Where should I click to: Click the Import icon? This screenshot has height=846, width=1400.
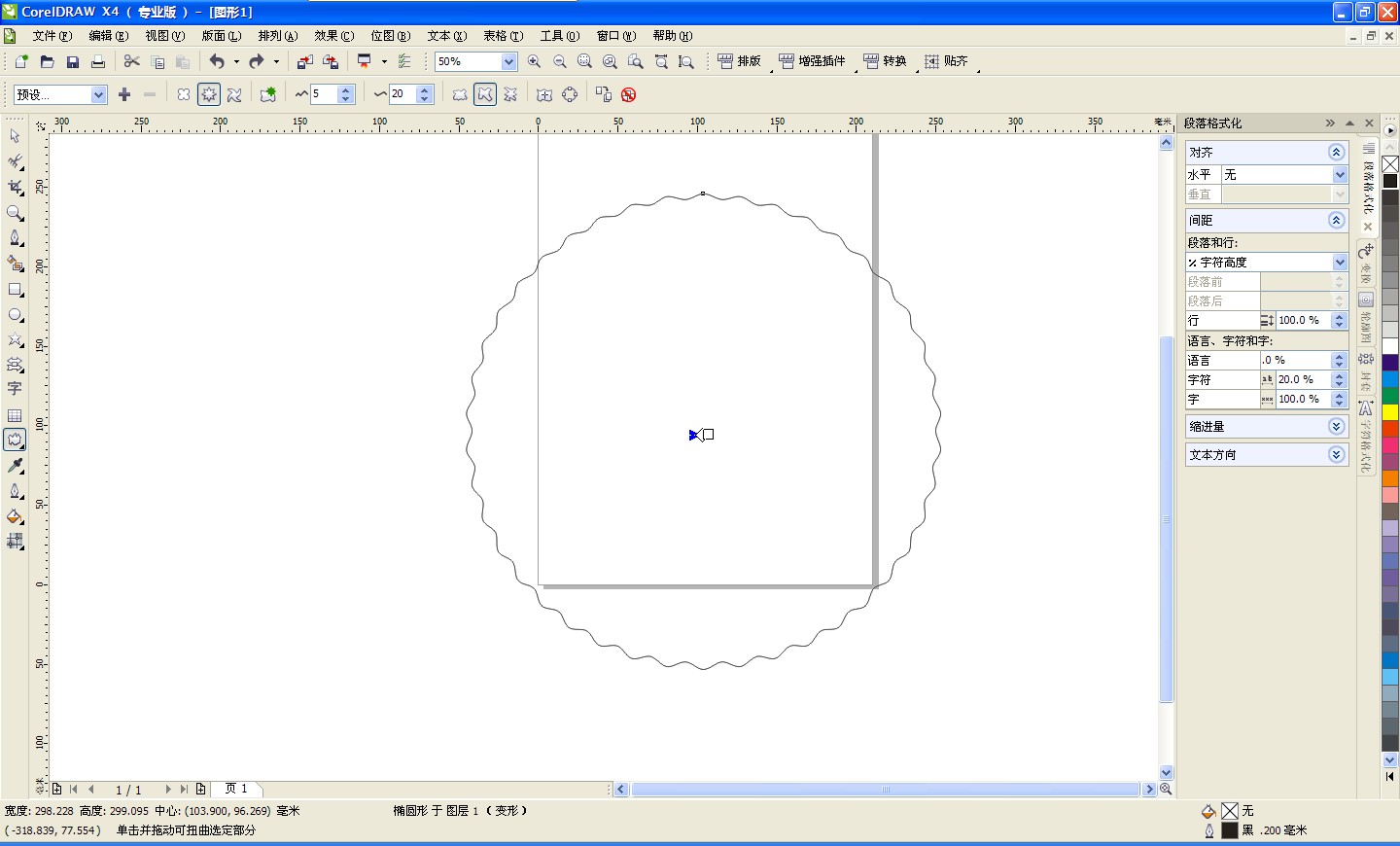(x=304, y=61)
